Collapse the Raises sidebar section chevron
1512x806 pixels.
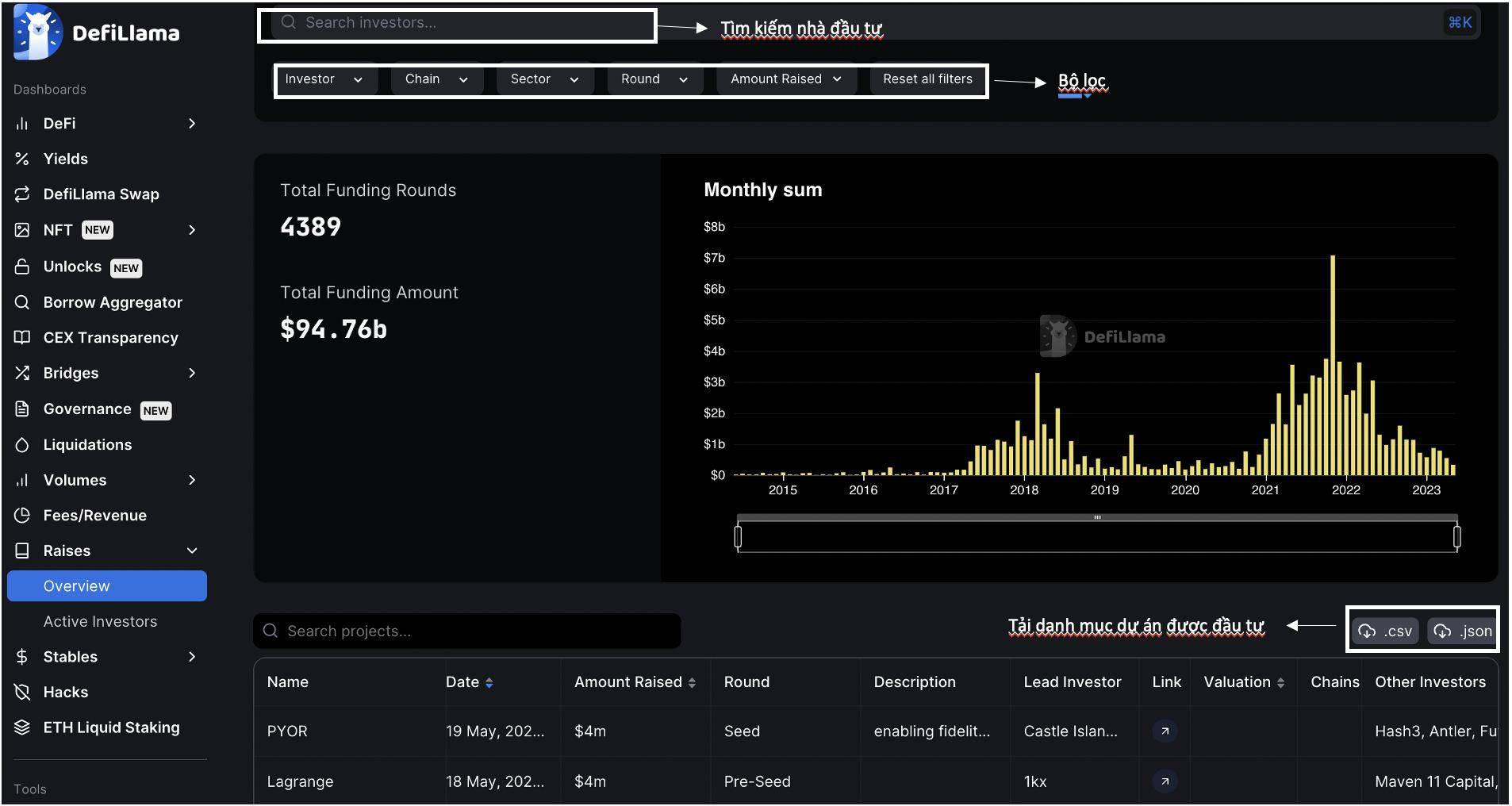(x=192, y=551)
